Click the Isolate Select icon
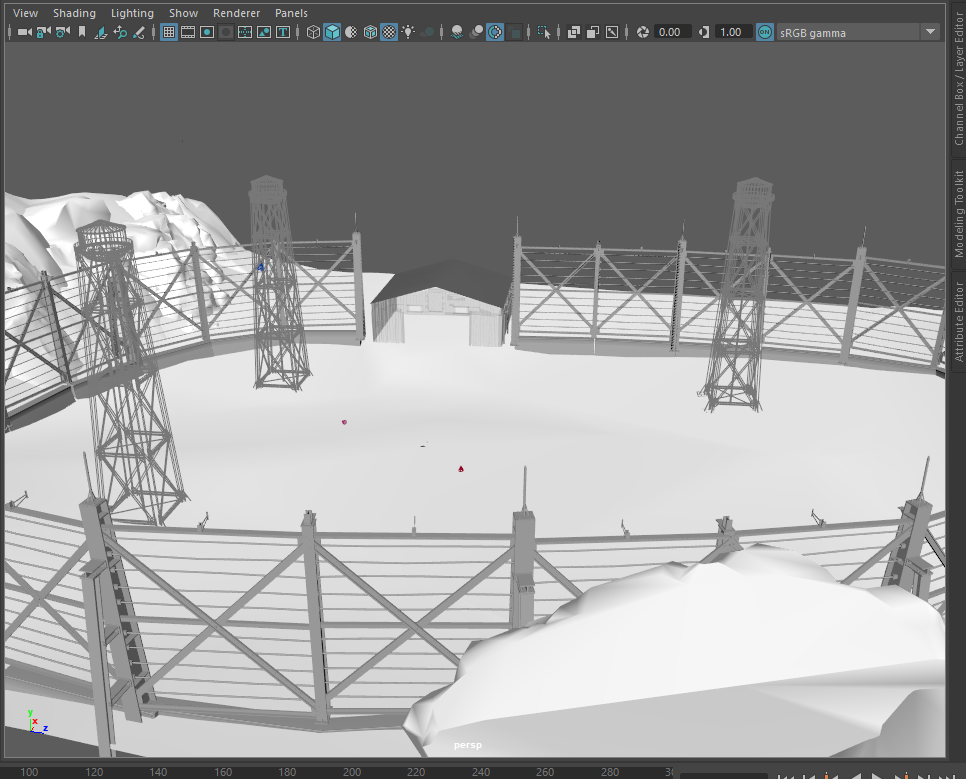966x779 pixels. click(543, 32)
